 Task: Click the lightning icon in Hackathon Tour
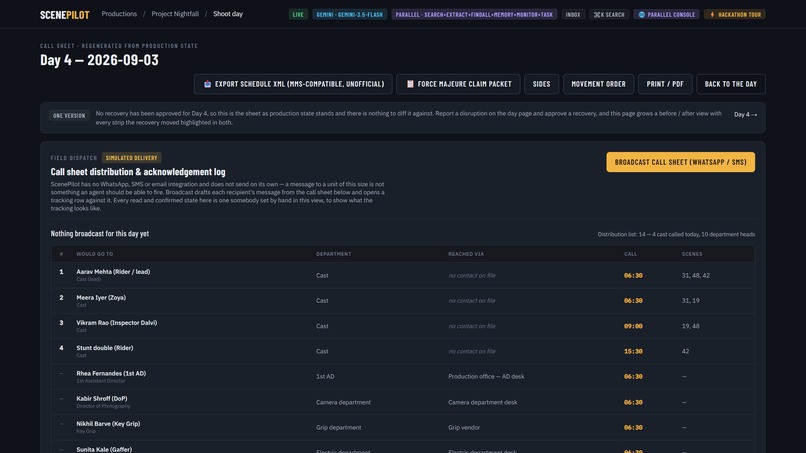(712, 14)
